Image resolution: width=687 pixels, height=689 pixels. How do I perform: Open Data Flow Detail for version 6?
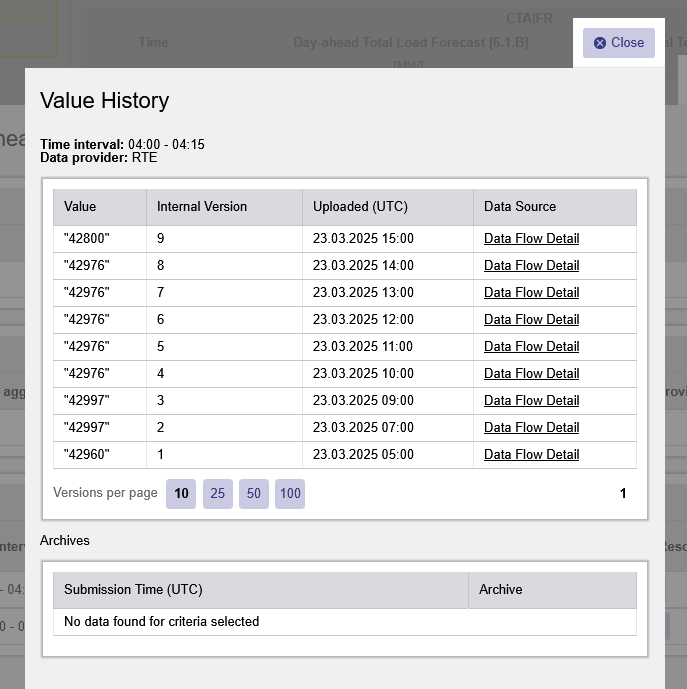(x=531, y=319)
